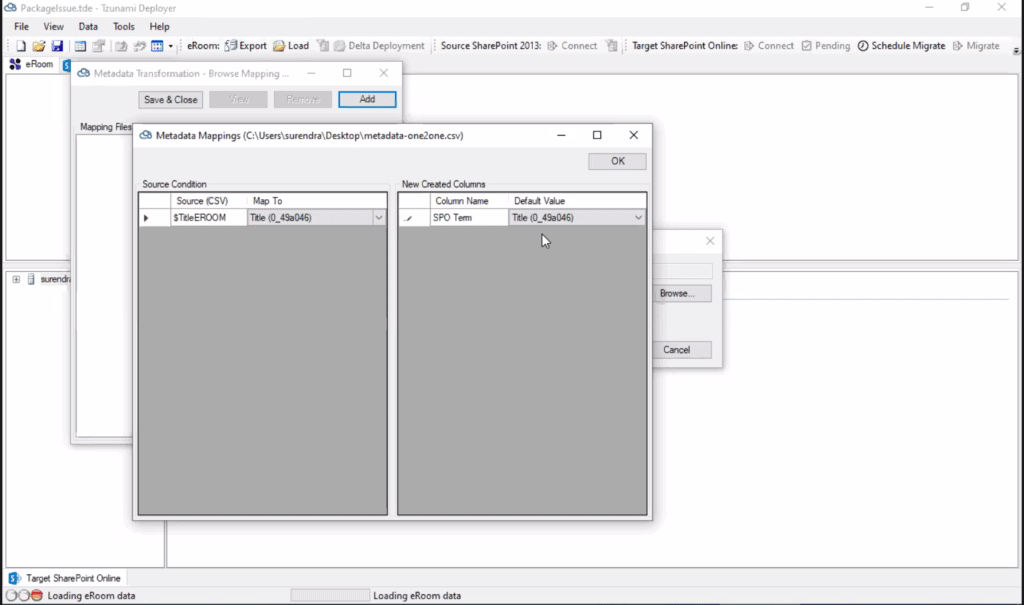Maximize the Metadata Transformation Browse Mapping window
The height and width of the screenshot is (605, 1024).
tap(347, 73)
